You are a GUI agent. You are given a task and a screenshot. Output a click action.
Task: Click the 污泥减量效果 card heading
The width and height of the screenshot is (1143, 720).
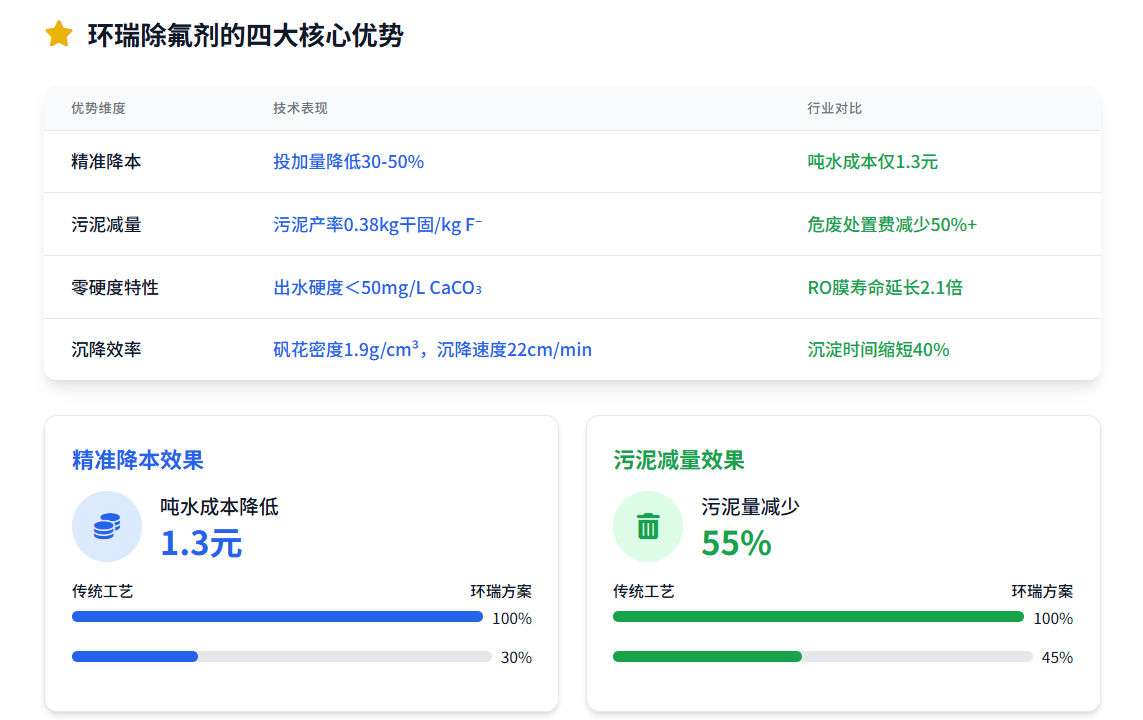tap(679, 460)
